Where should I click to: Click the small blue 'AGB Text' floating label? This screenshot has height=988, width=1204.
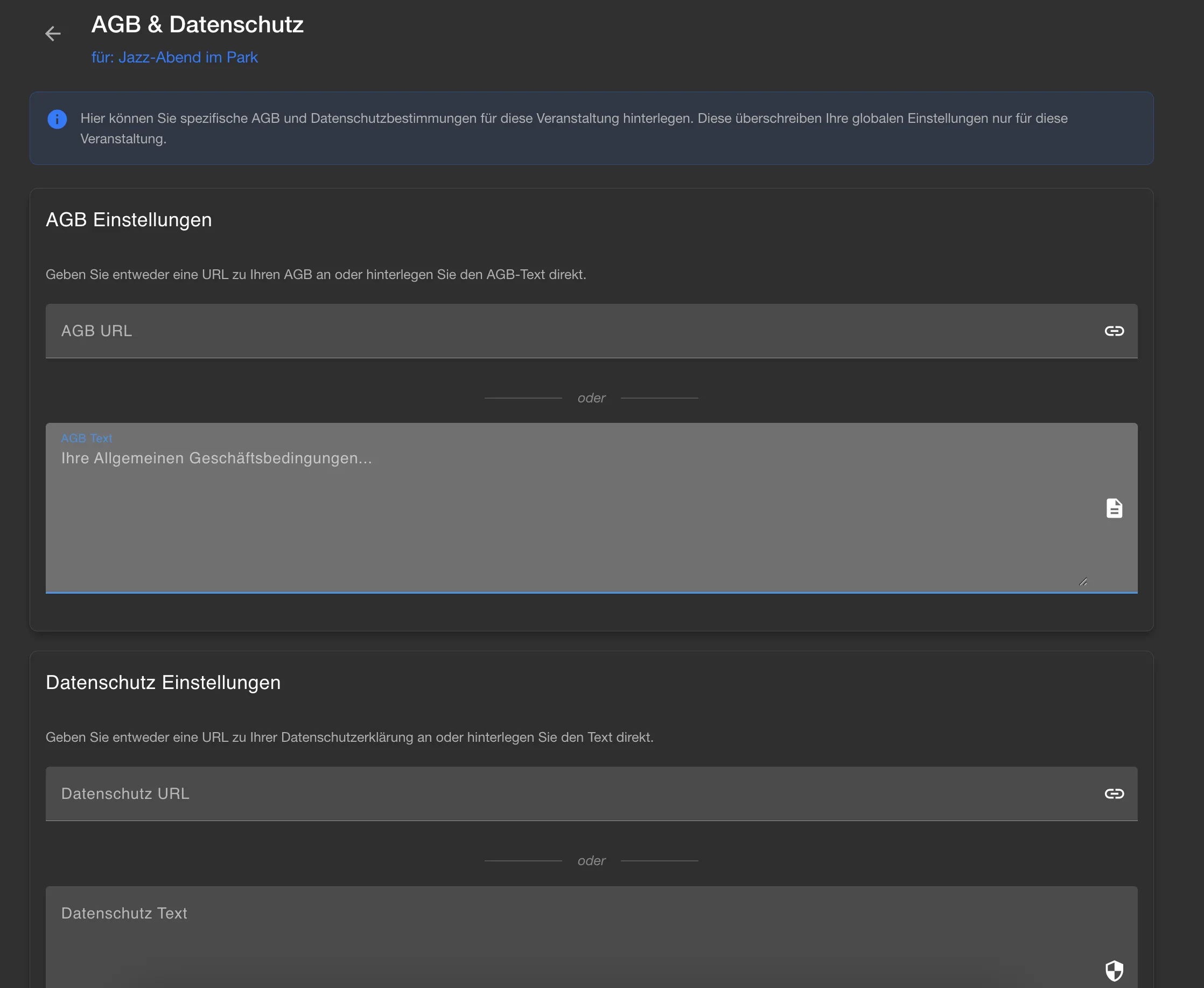tap(87, 438)
